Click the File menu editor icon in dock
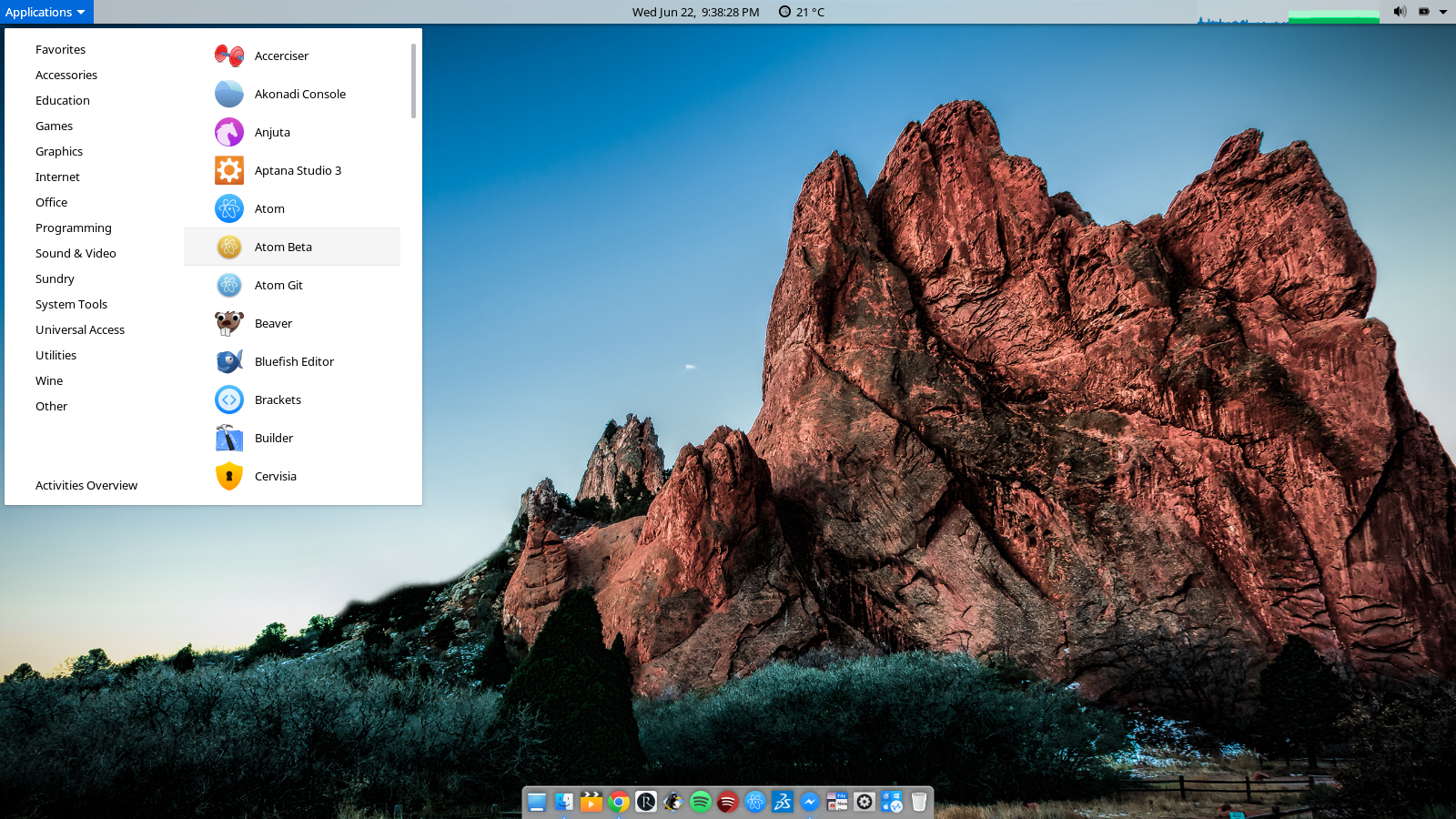This screenshot has height=819, width=1456. (837, 802)
